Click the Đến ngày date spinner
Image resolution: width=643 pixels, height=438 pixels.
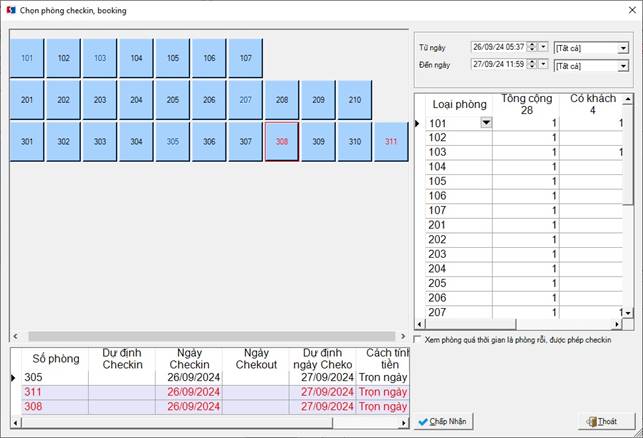(x=532, y=64)
